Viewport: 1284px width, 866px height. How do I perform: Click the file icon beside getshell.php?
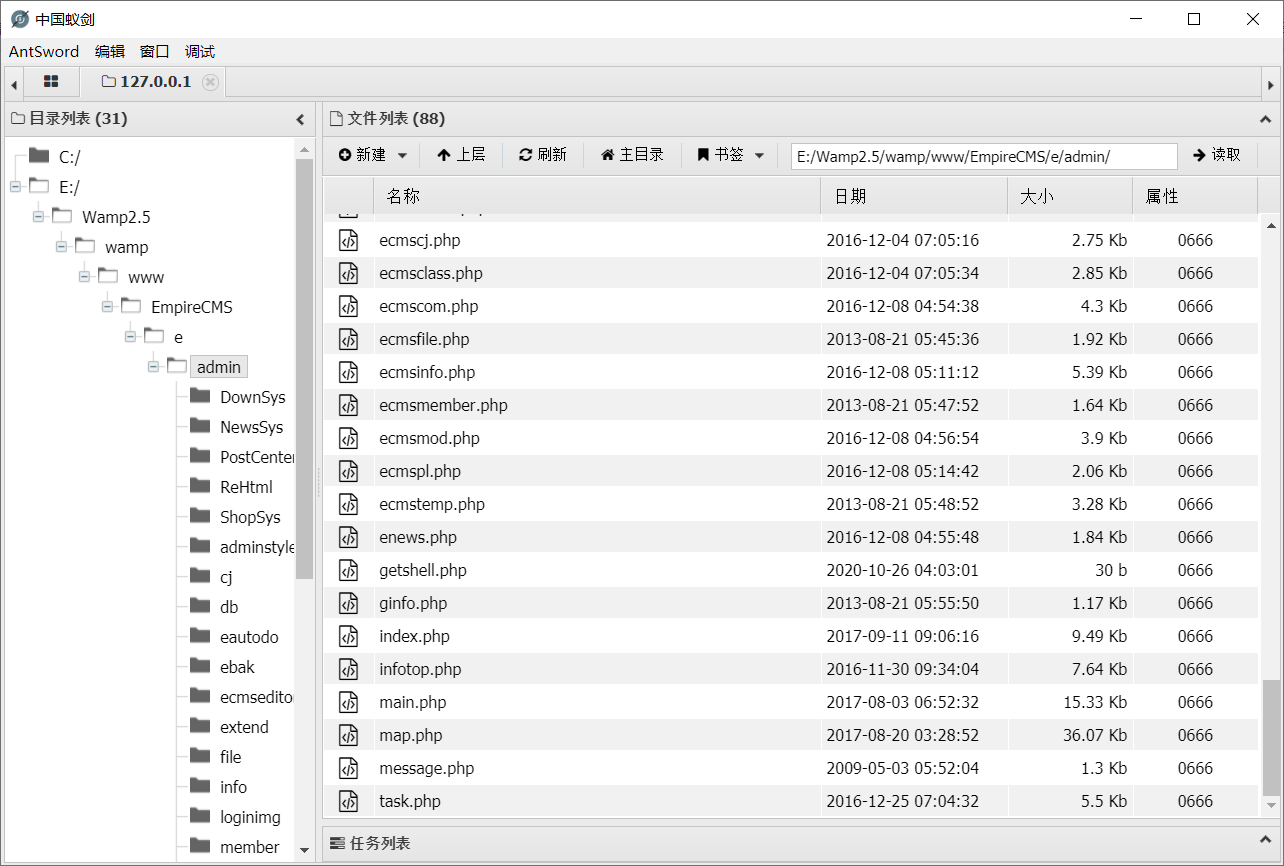click(x=348, y=570)
